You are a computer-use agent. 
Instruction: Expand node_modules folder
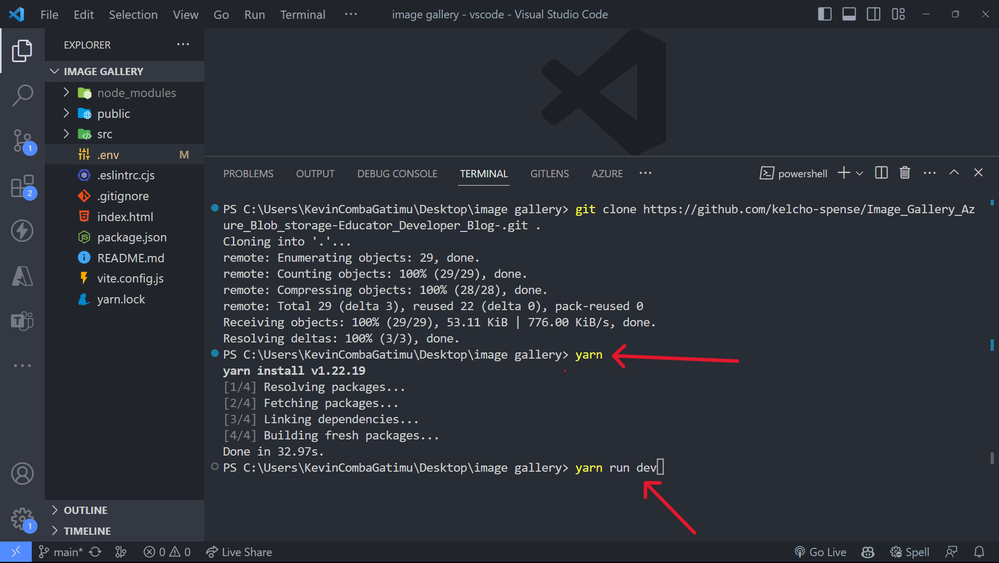pos(125,93)
